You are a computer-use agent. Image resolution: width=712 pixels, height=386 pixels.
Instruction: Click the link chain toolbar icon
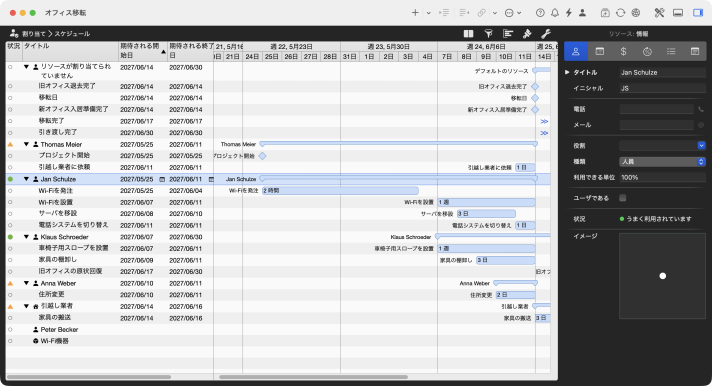482,13
